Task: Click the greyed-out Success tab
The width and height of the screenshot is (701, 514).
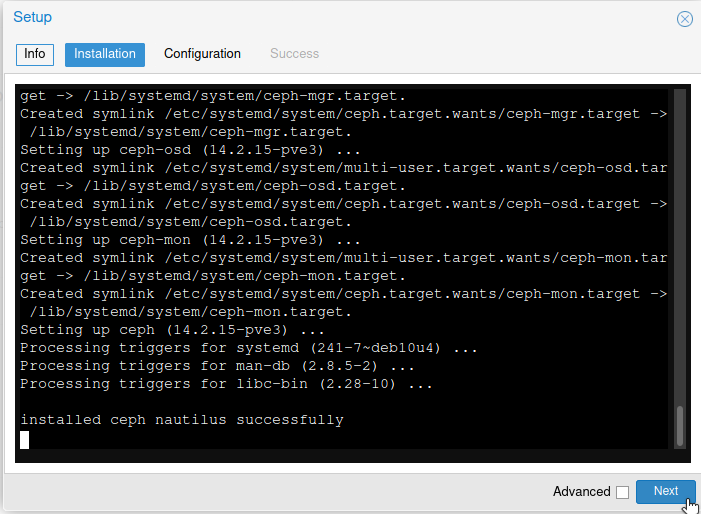Action: pos(294,54)
